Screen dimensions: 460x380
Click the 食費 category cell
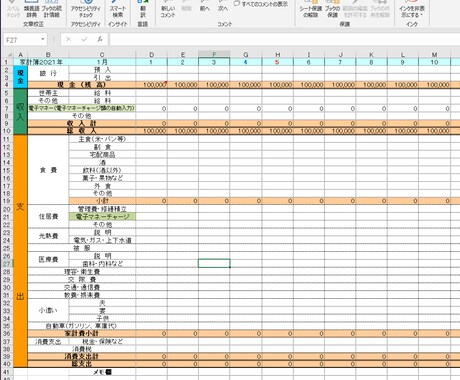click(48, 170)
